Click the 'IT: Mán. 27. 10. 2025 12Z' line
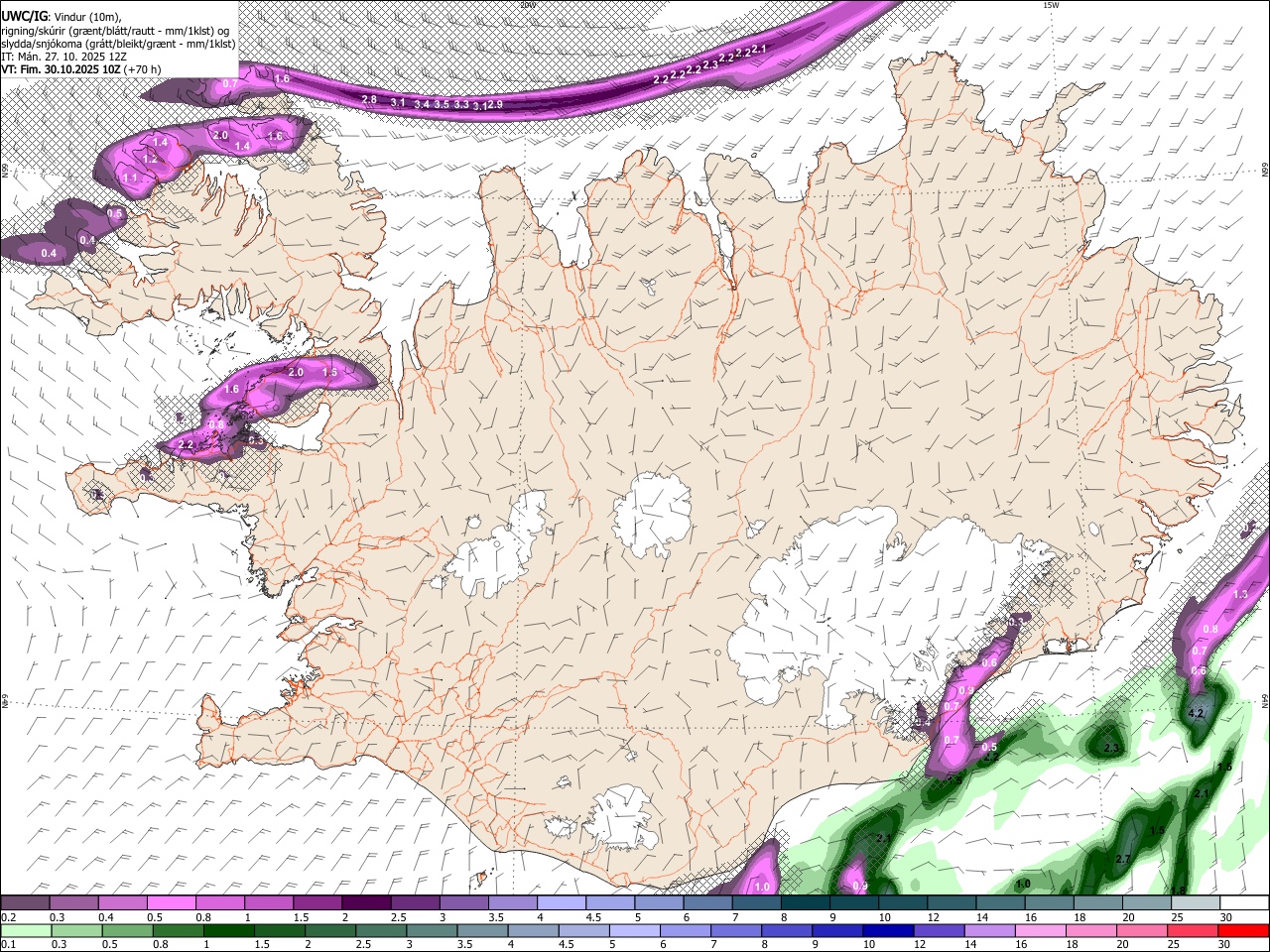 tap(63, 57)
